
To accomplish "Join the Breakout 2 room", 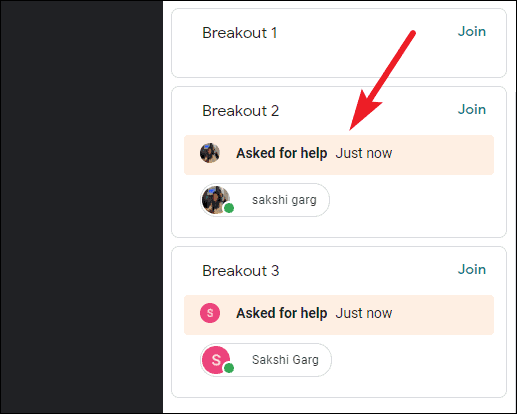I will (471, 110).
